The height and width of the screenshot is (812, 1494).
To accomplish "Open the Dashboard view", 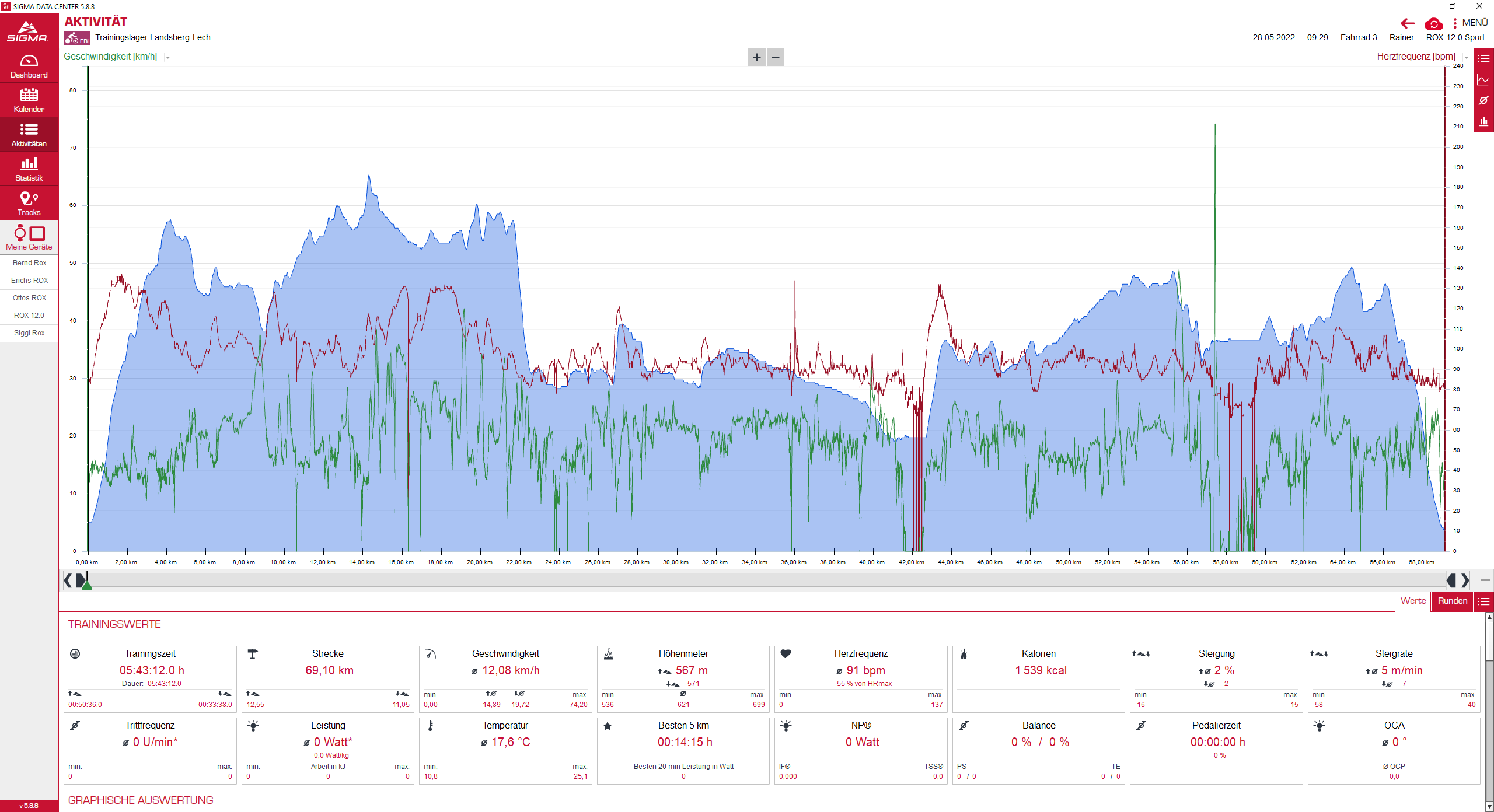I will pyautogui.click(x=29, y=66).
